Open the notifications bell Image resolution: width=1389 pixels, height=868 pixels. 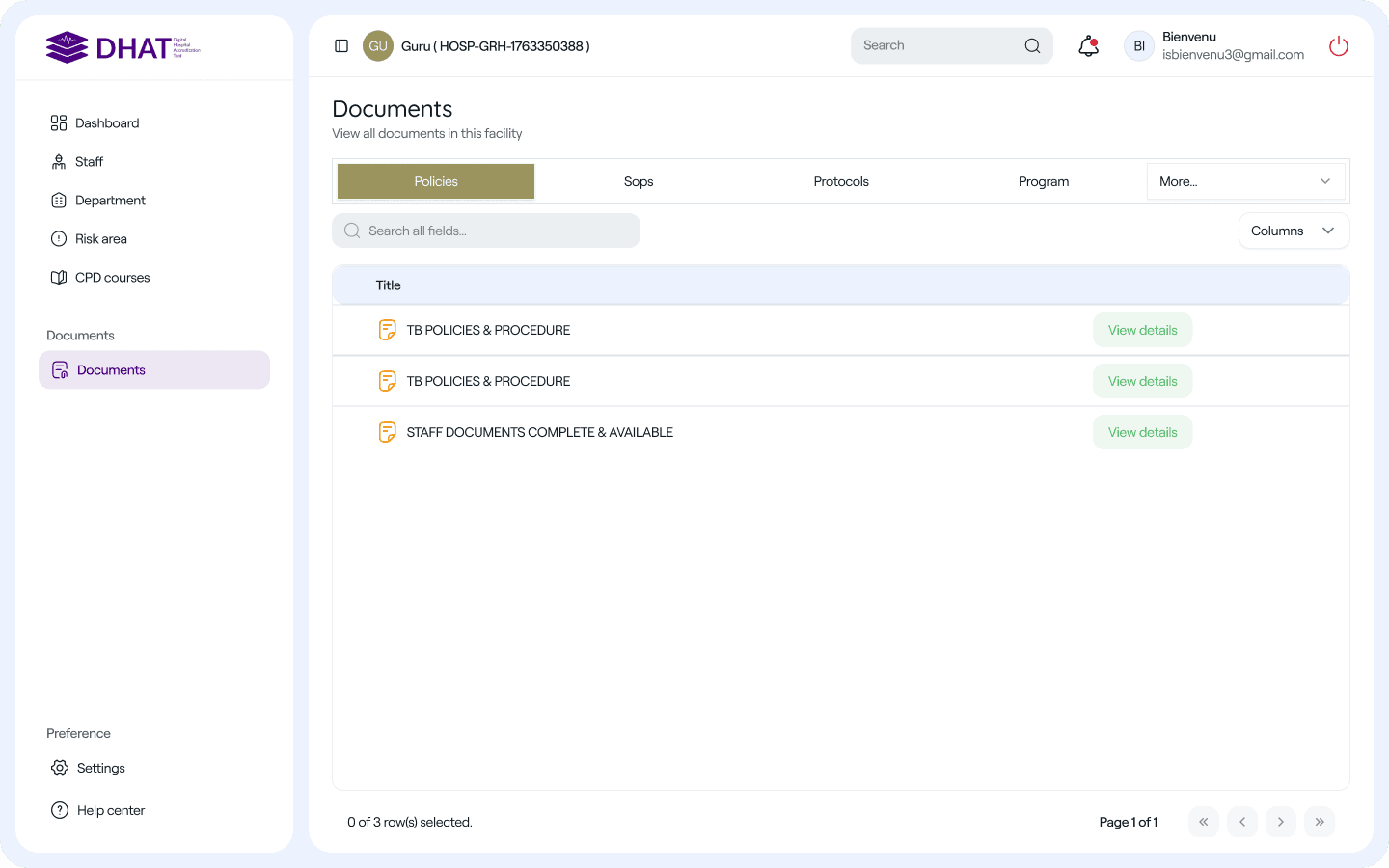click(x=1088, y=46)
